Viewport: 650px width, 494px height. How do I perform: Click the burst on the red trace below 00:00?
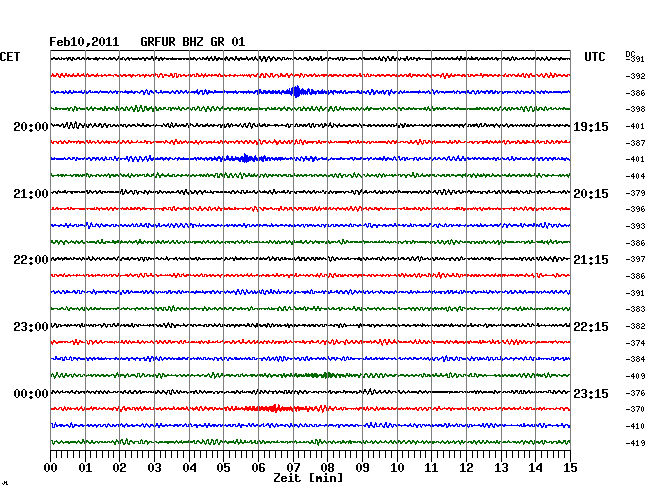[x=276, y=409]
